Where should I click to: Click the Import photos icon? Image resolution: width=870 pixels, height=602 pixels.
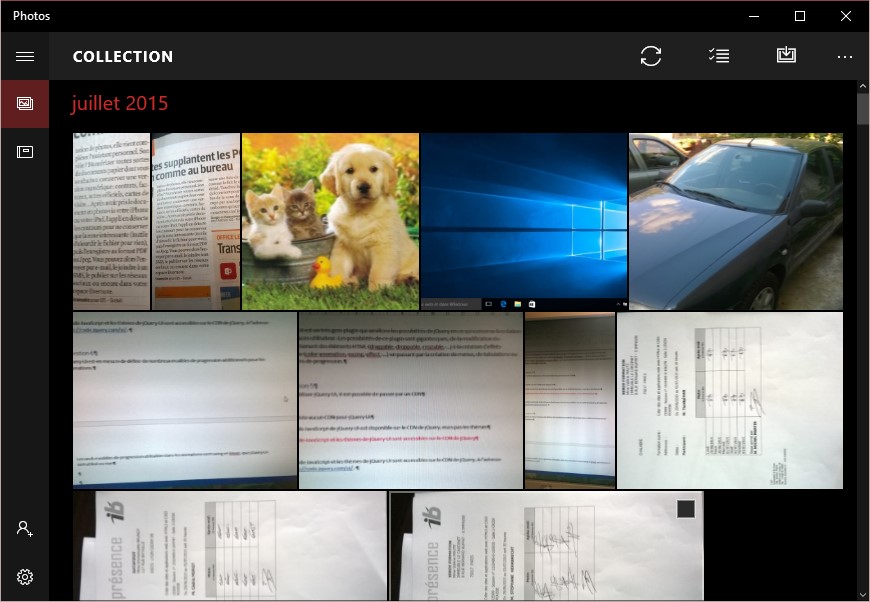coord(786,56)
